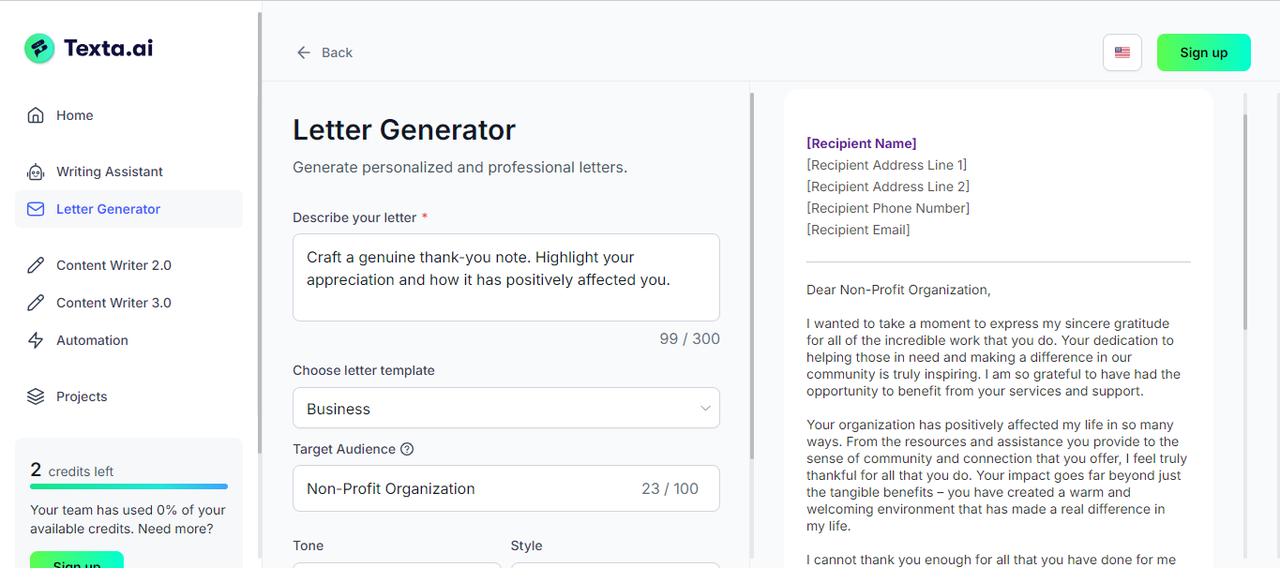This screenshot has height=568, width=1280.
Task: Click the Sign up button under credits
Action: tap(76, 561)
